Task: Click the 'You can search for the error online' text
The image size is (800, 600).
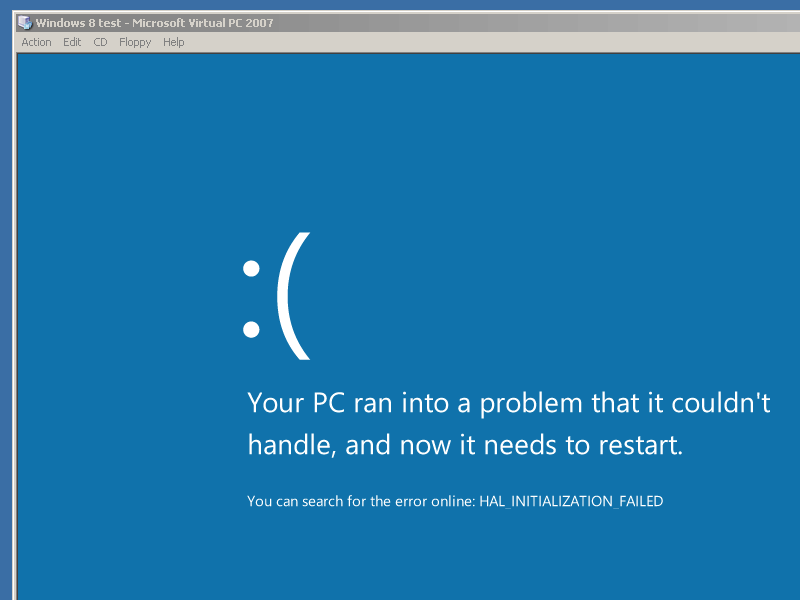Action: click(x=361, y=502)
